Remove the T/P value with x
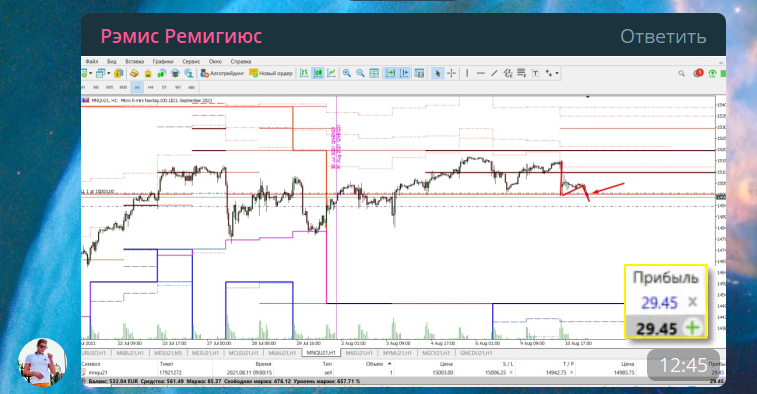This screenshot has width=757, height=394. point(572,373)
